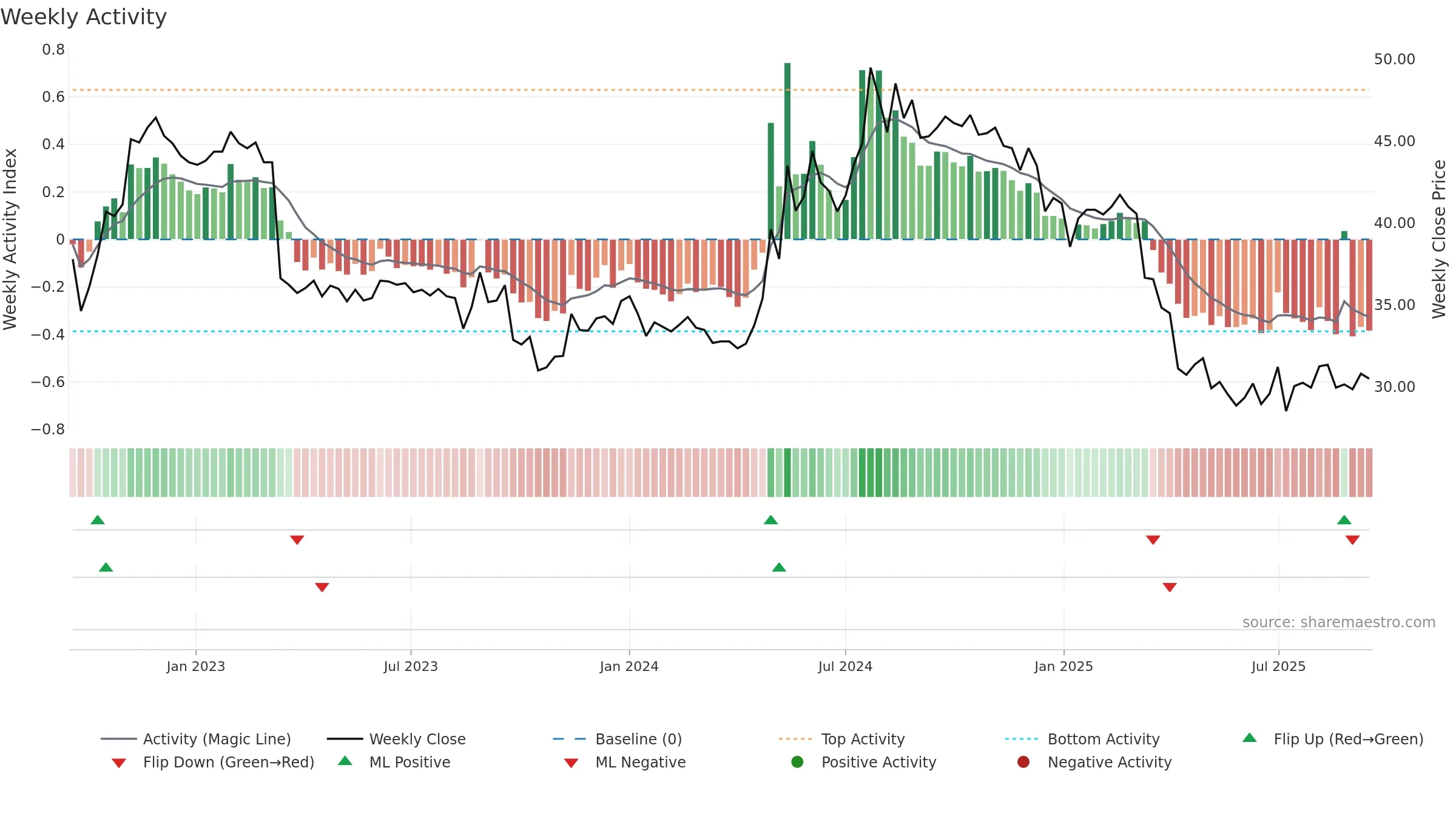
Task: Click the Weekly Activity Index axis title
Action: click(10, 239)
